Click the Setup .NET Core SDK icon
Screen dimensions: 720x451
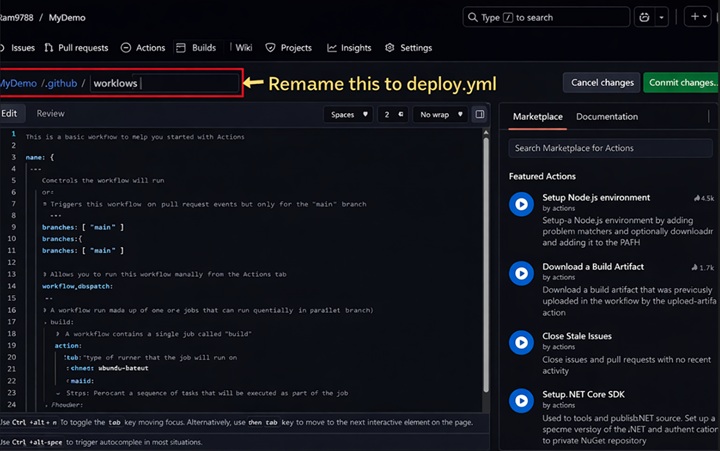(x=520, y=401)
